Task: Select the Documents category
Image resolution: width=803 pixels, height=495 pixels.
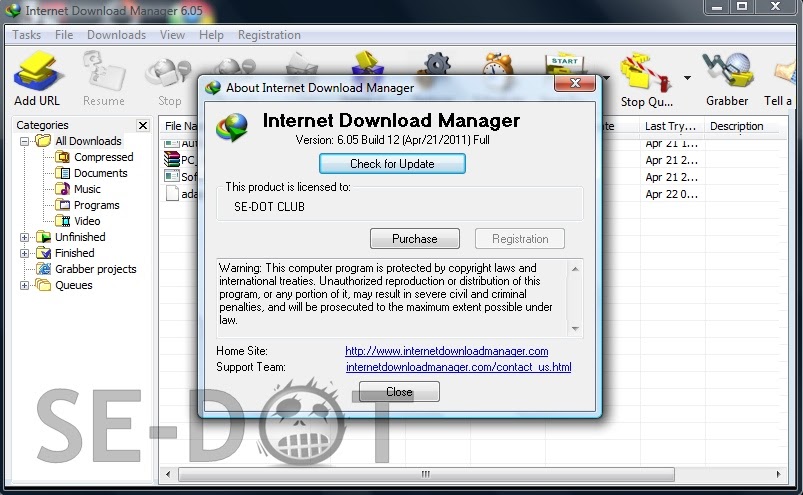Action: [91, 173]
